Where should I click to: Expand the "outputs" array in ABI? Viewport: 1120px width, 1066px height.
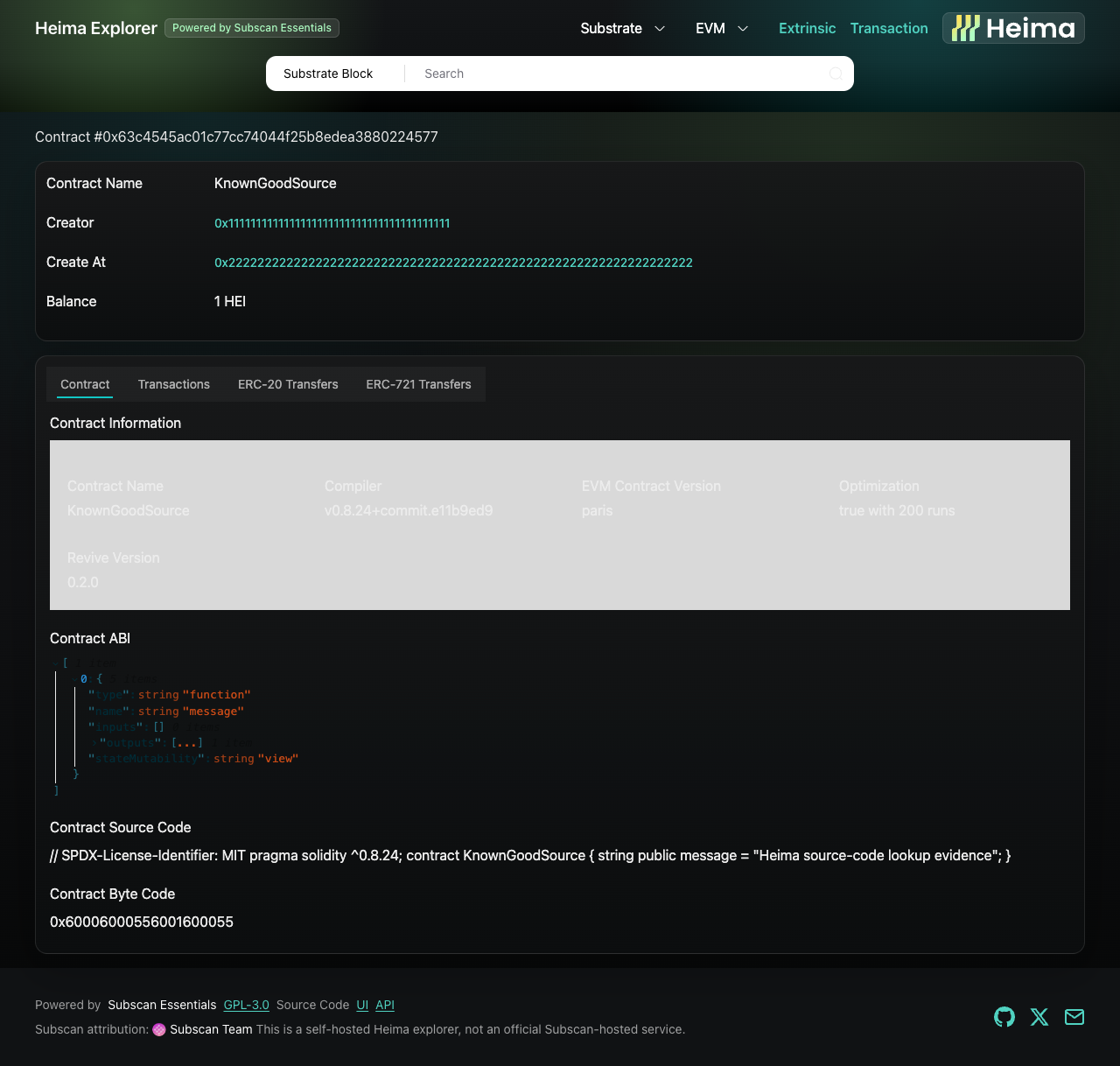point(94,743)
